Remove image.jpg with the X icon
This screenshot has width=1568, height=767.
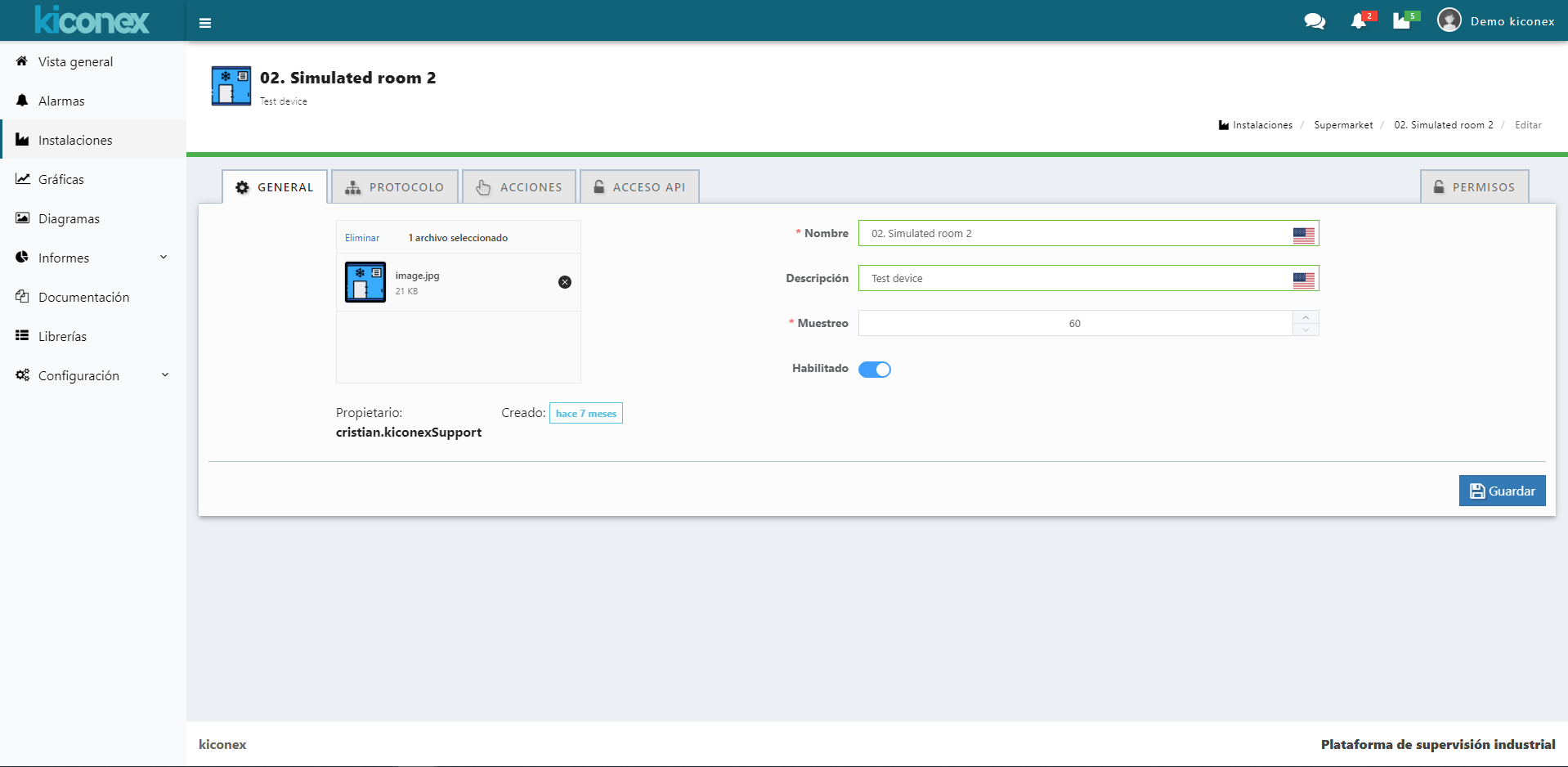pos(565,282)
